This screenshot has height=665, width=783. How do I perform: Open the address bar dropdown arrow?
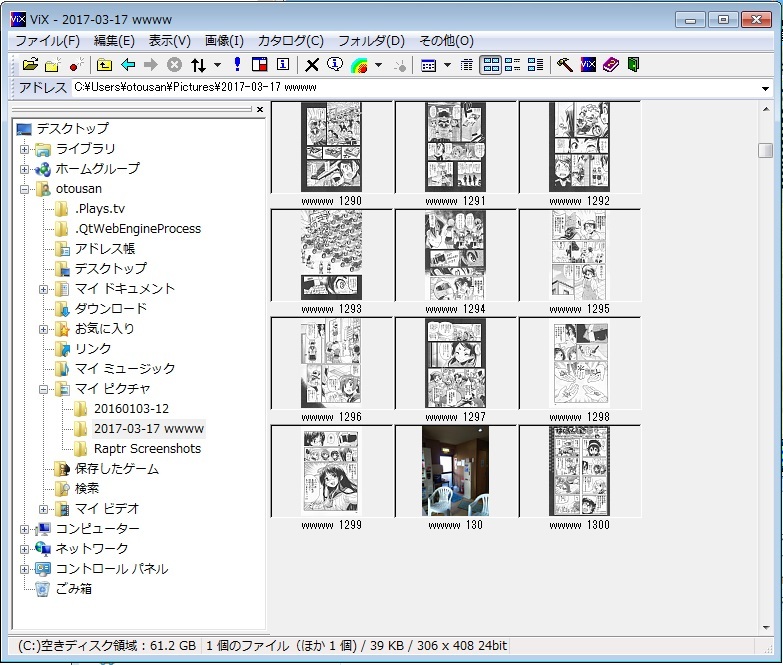click(765, 88)
